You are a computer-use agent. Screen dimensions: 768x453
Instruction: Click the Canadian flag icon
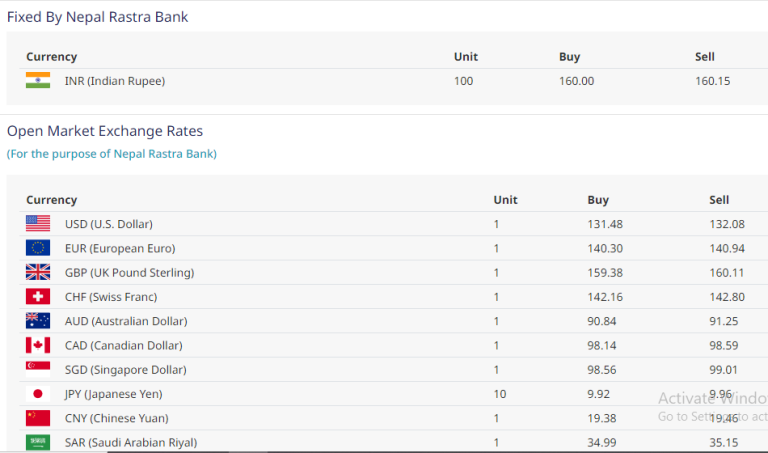point(38,345)
